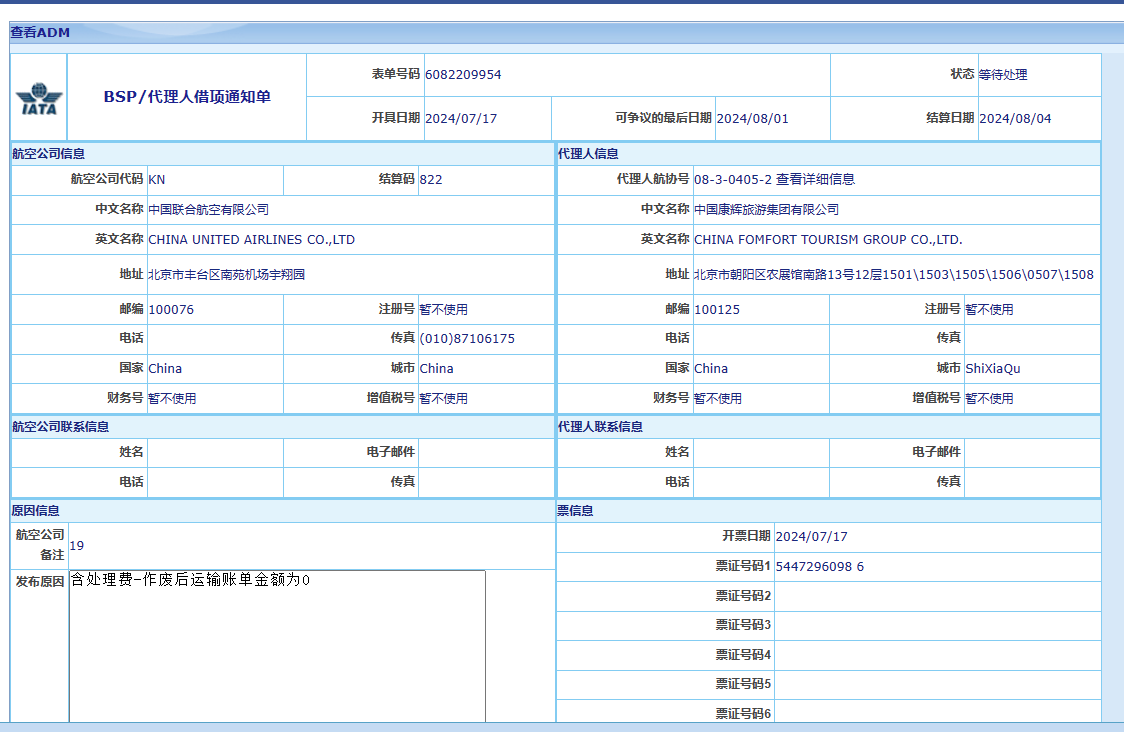This screenshot has height=732, width=1124.
Task: Click the BSP/代理人借项通知单 heading
Action: click(187, 97)
